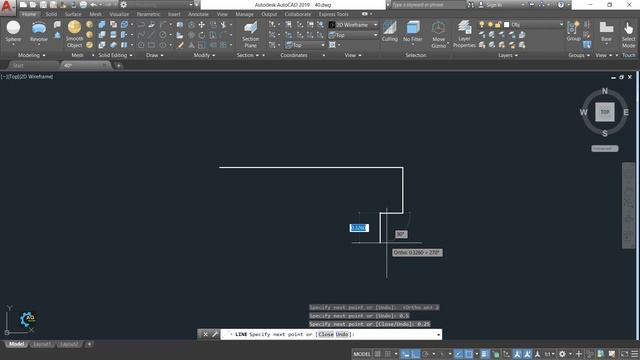The image size is (640, 360).
Task: Open the command line history arrow
Action: [x=438, y=335]
